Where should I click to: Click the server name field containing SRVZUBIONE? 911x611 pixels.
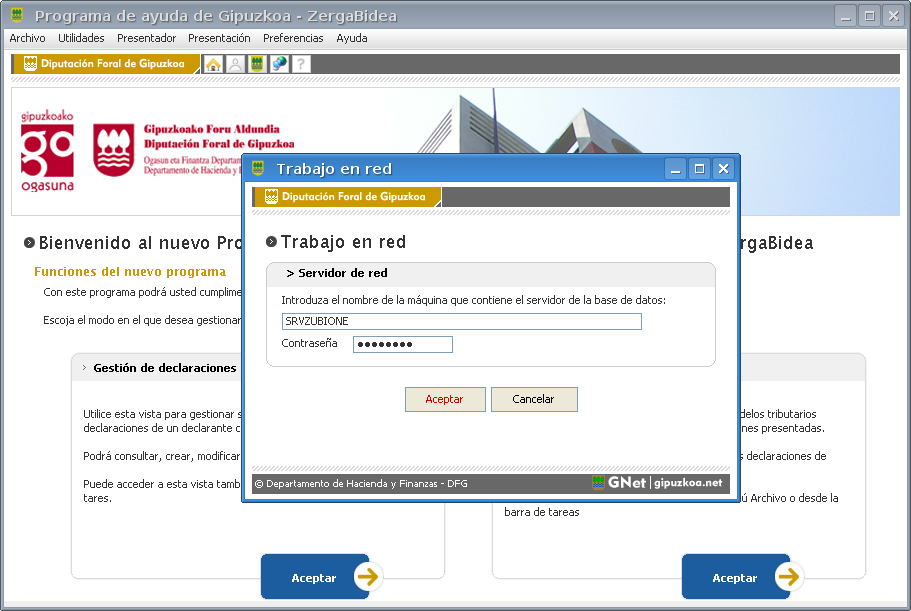(461, 321)
